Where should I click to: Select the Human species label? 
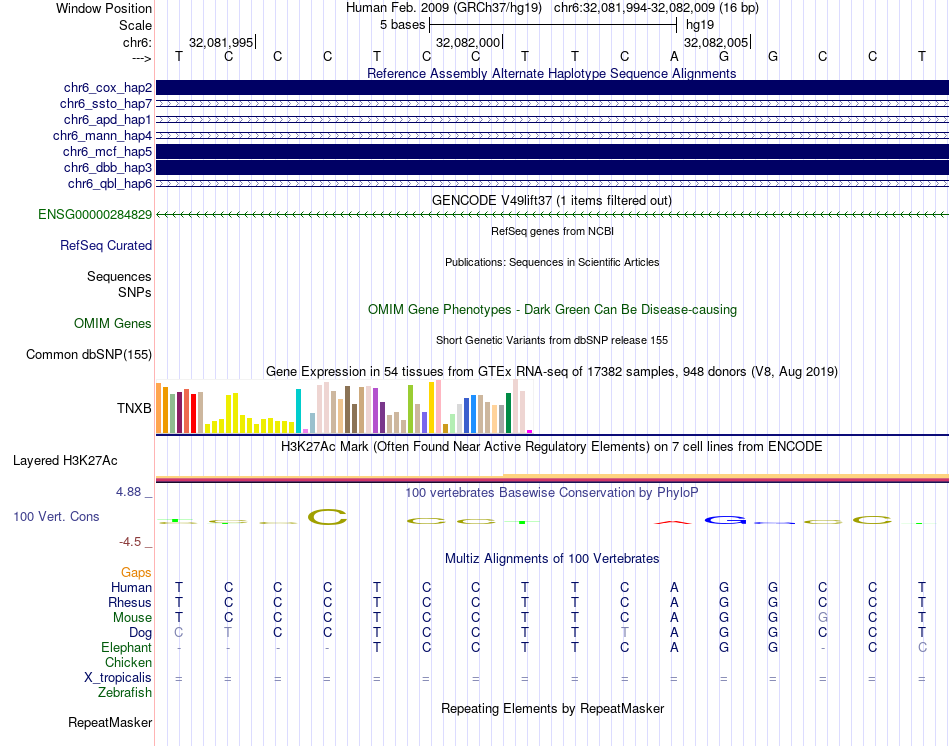(x=131, y=587)
